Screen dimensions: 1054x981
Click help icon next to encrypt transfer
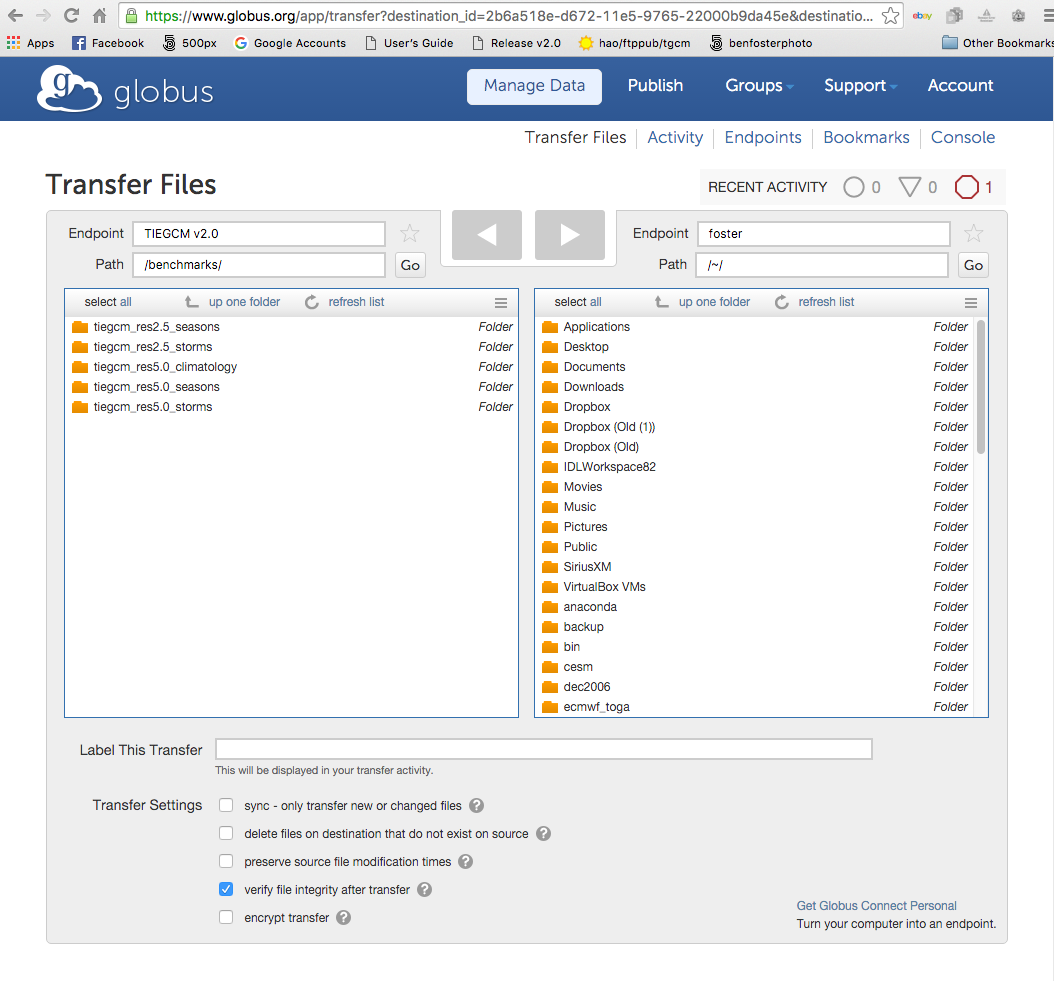pos(343,917)
